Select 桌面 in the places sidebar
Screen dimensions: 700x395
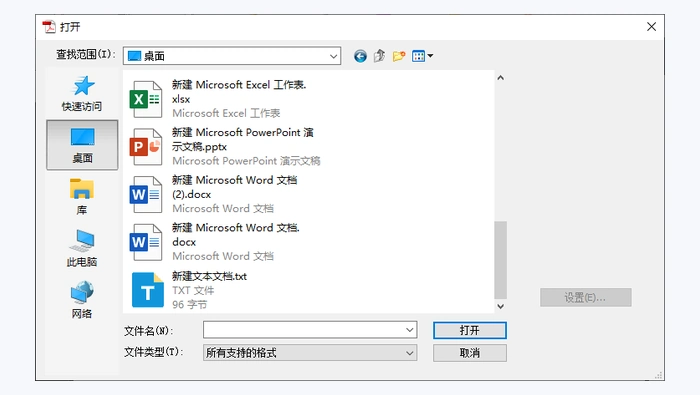(82, 145)
